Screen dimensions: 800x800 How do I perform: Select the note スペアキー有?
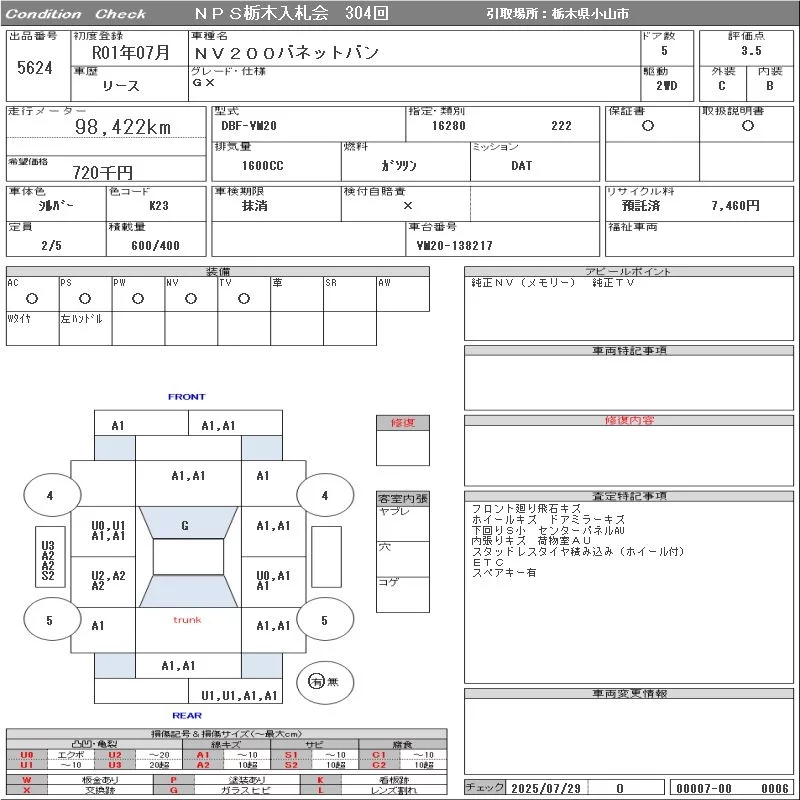(x=504, y=573)
